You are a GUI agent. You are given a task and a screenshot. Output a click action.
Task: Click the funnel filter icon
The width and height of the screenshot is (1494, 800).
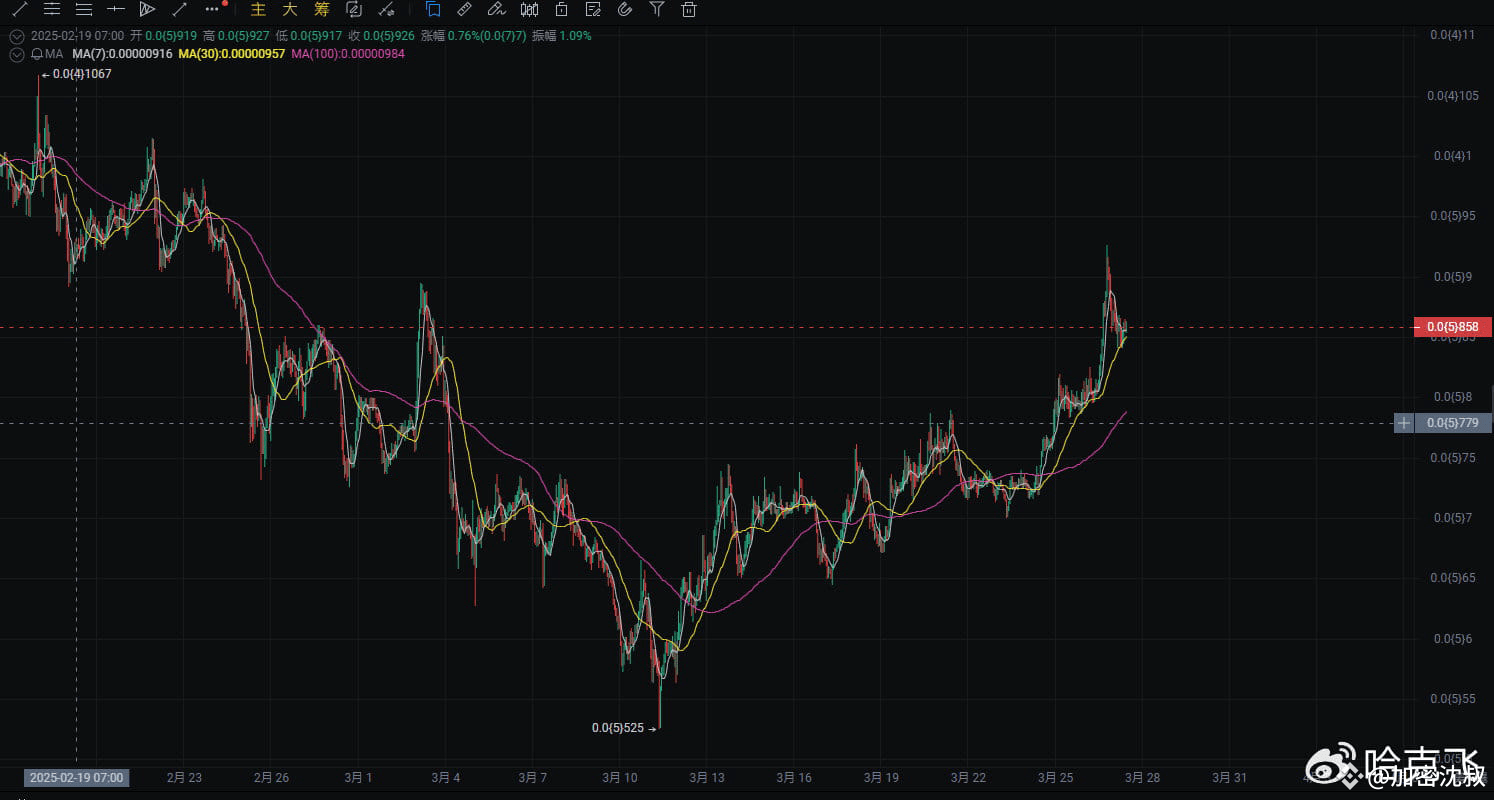[x=657, y=9]
